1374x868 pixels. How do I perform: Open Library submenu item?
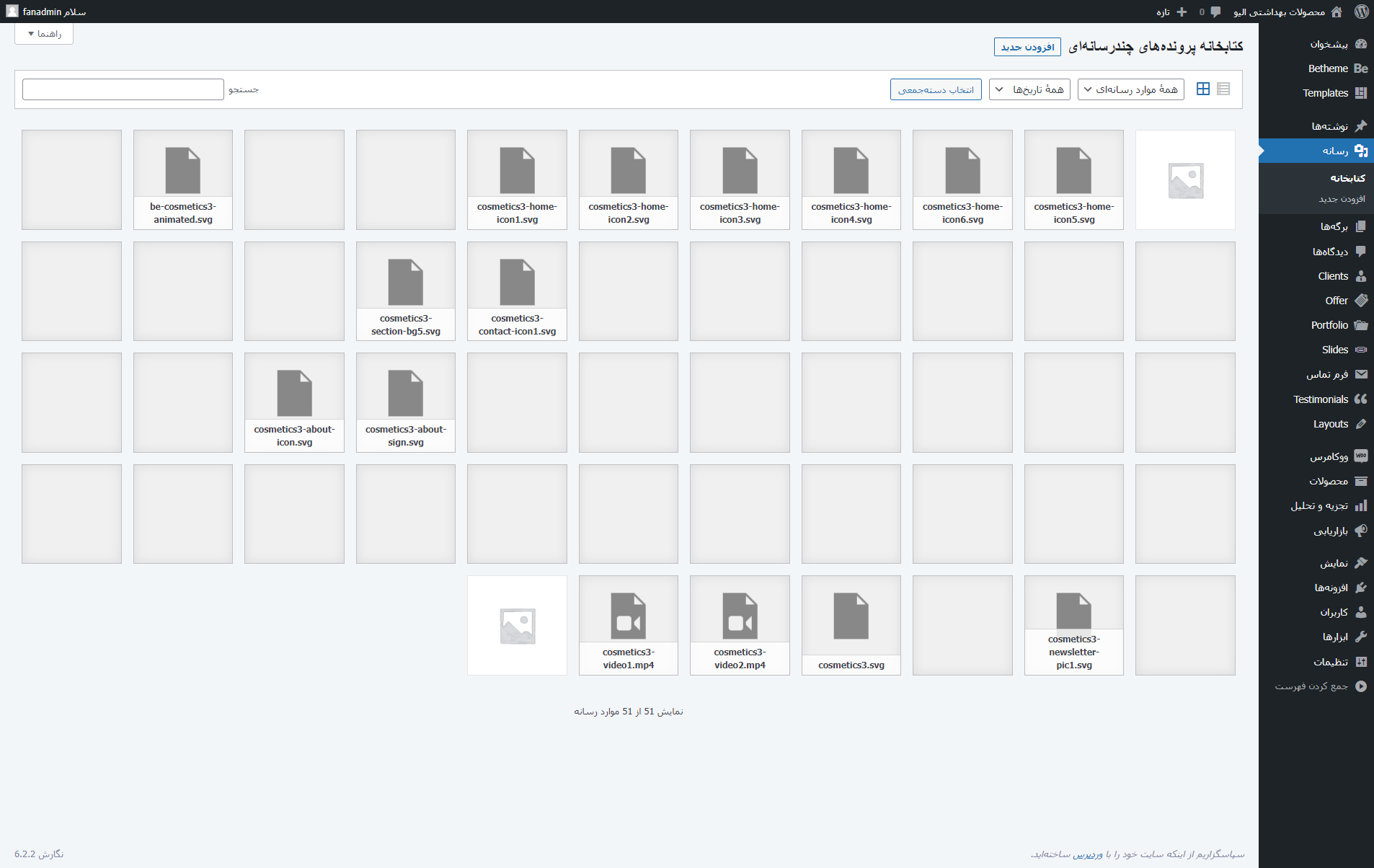[x=1347, y=178]
